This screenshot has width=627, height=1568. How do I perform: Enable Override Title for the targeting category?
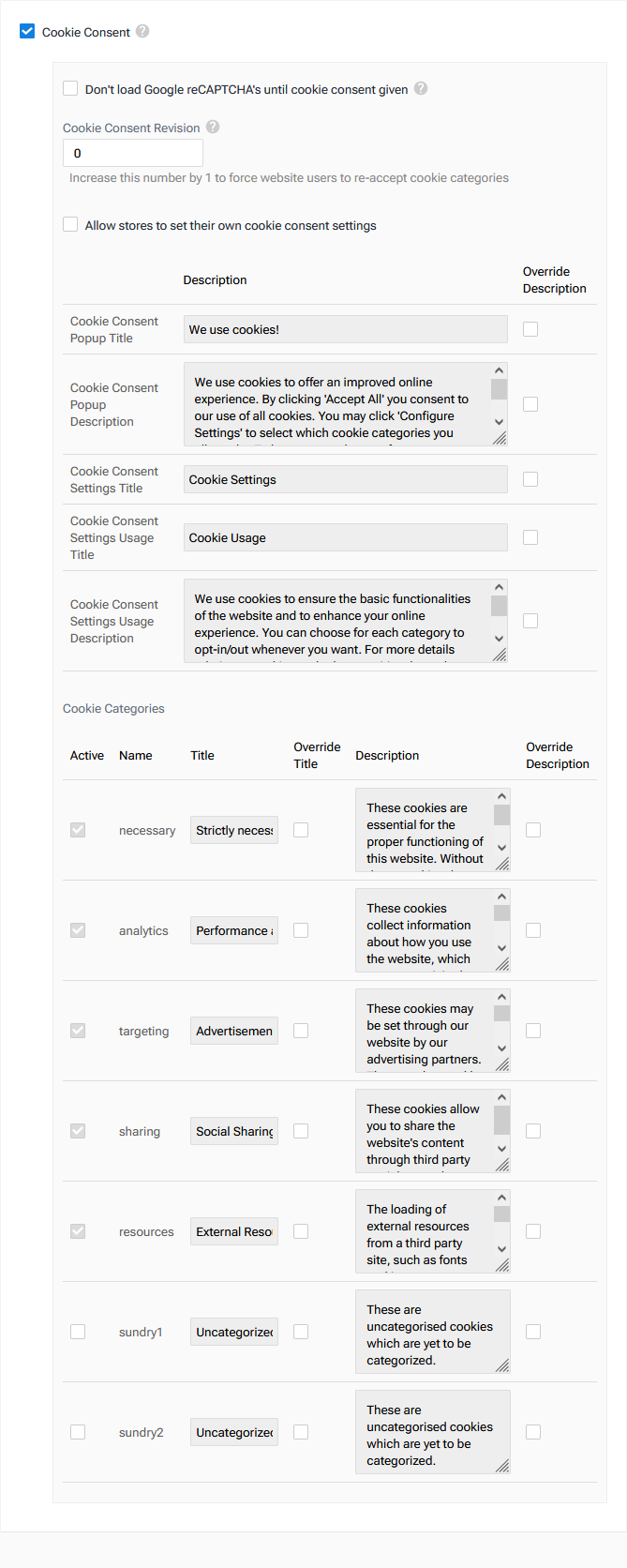[300, 1030]
